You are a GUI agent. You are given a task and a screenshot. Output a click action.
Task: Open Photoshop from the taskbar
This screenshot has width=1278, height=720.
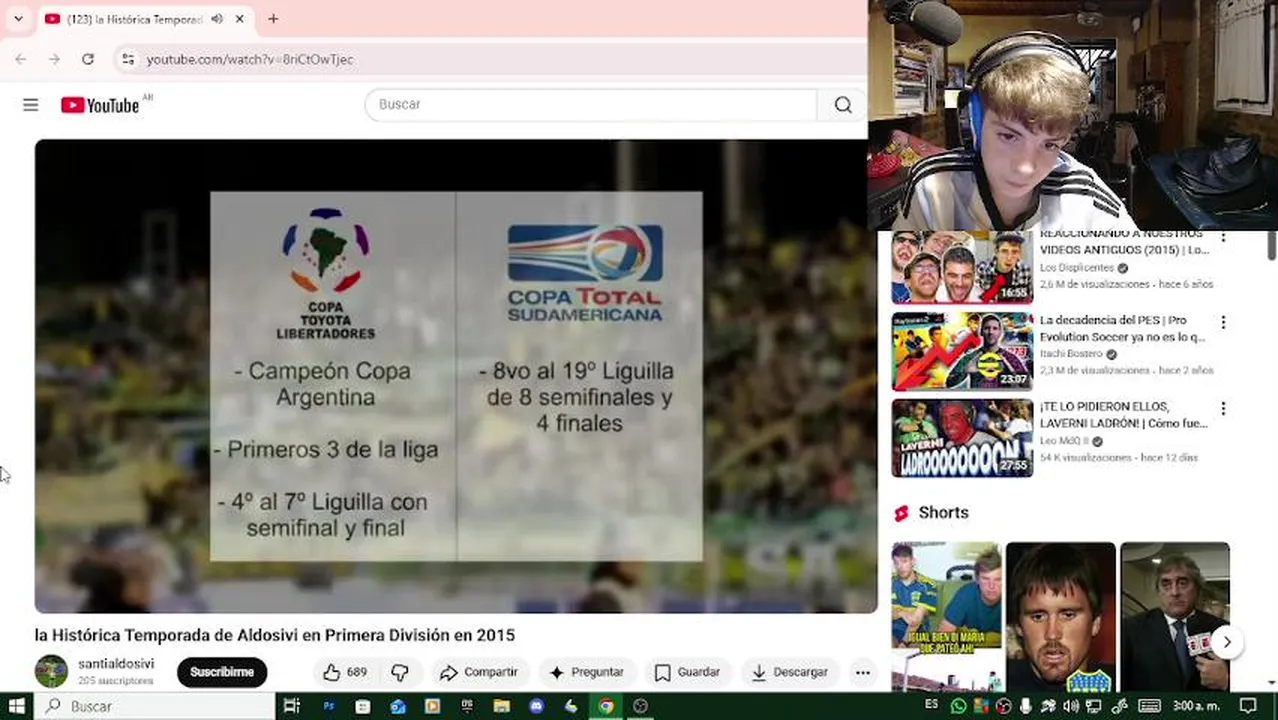click(x=328, y=706)
